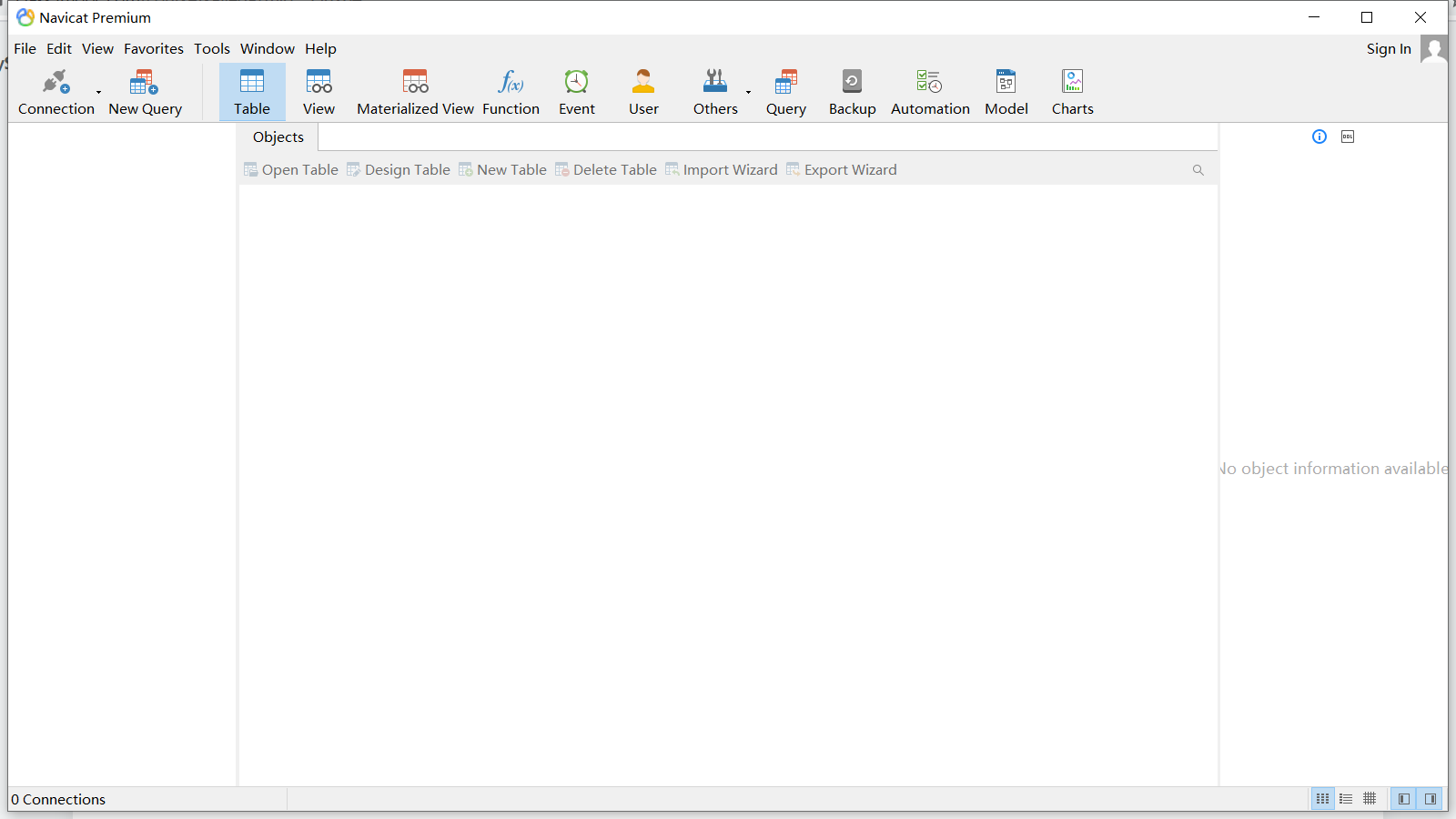Switch to View objects in toolbar

318,92
